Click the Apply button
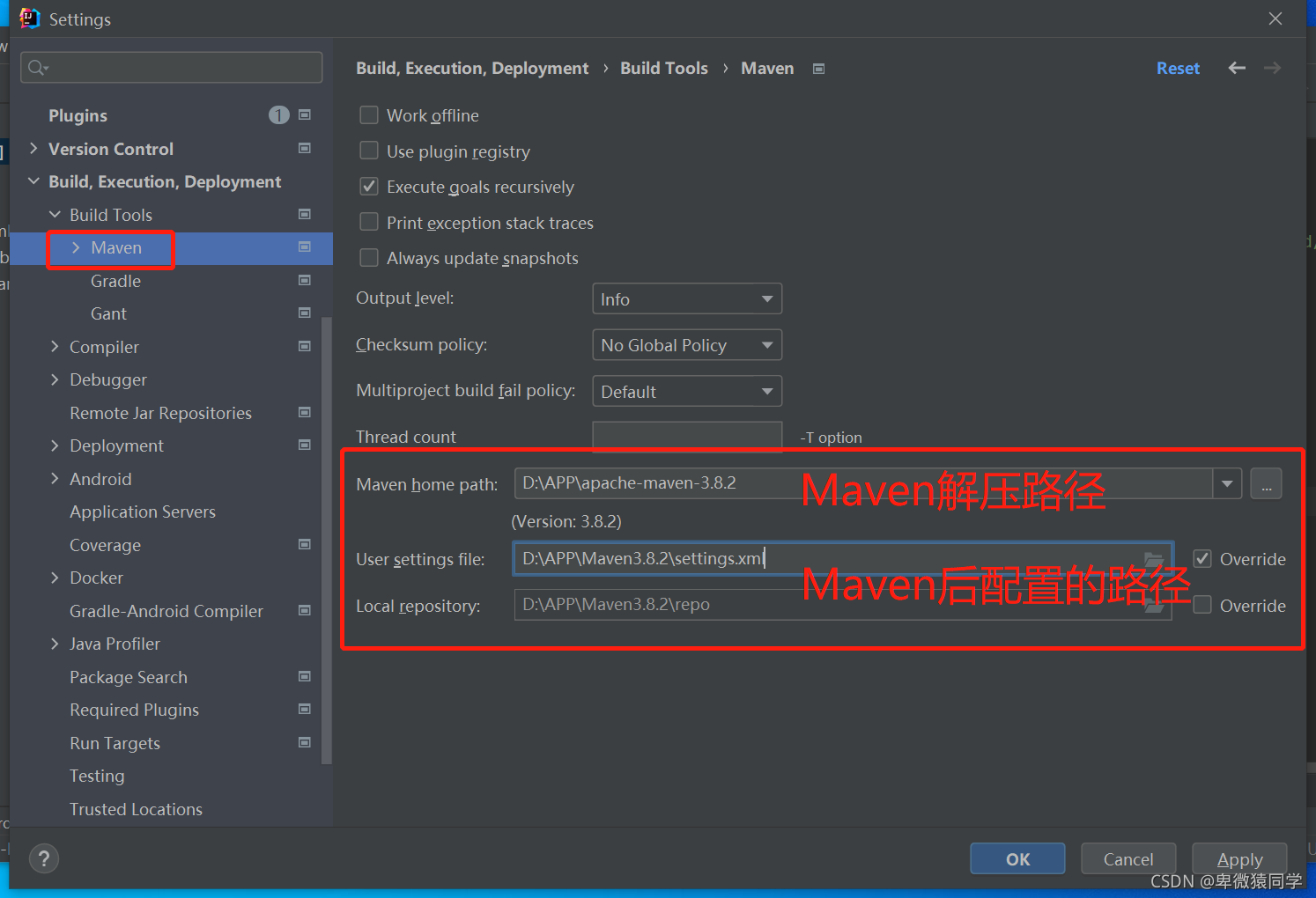Image resolution: width=1316 pixels, height=898 pixels. pyautogui.click(x=1239, y=859)
